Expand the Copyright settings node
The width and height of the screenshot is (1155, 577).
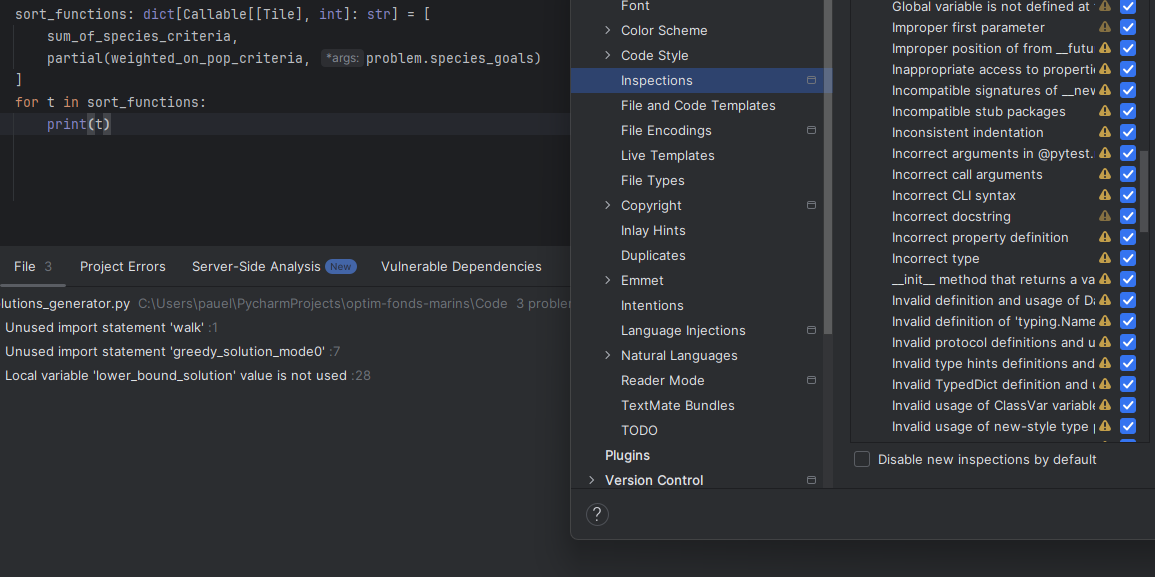608,206
